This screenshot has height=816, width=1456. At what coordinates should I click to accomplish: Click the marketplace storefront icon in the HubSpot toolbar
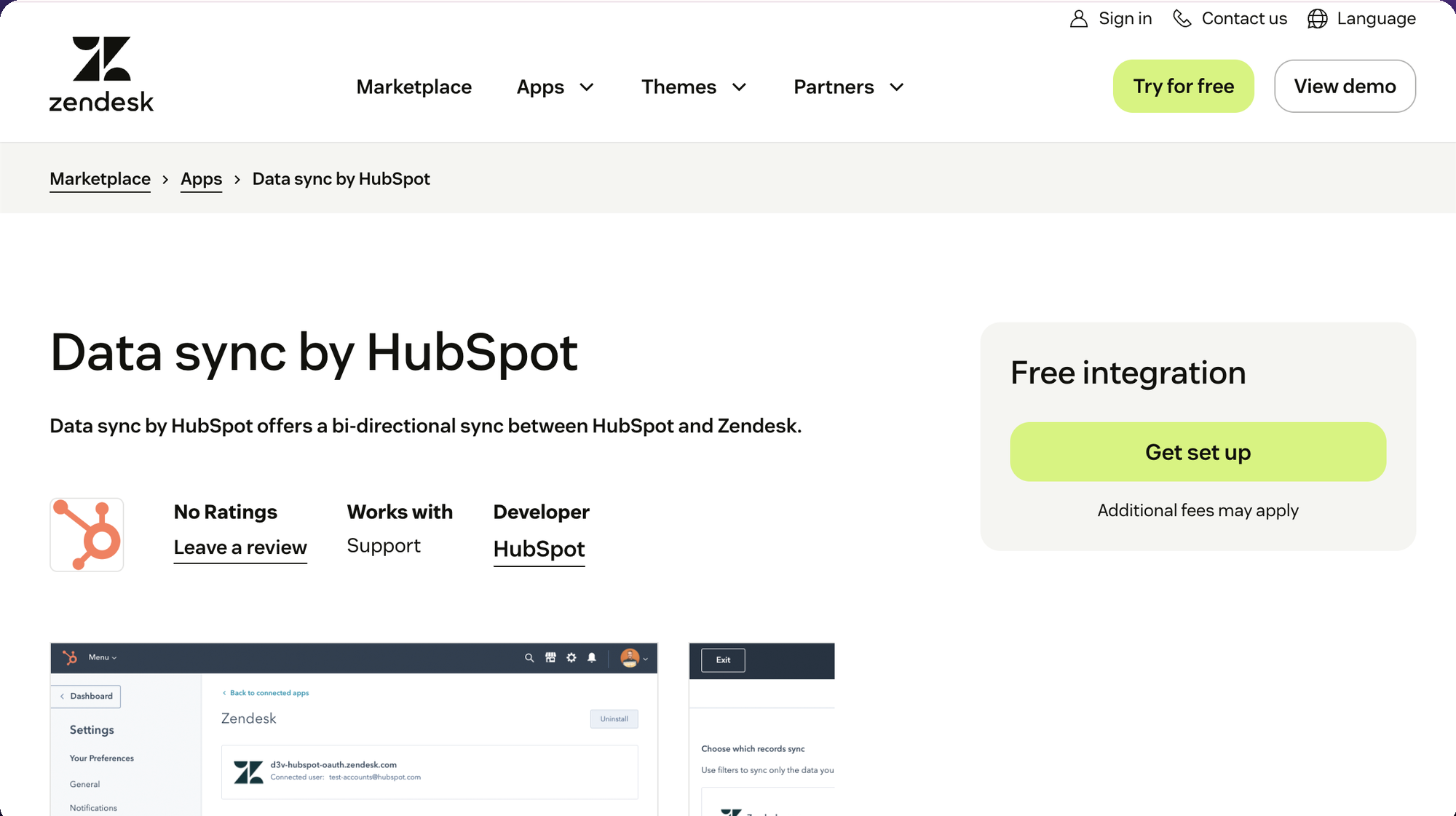point(550,657)
